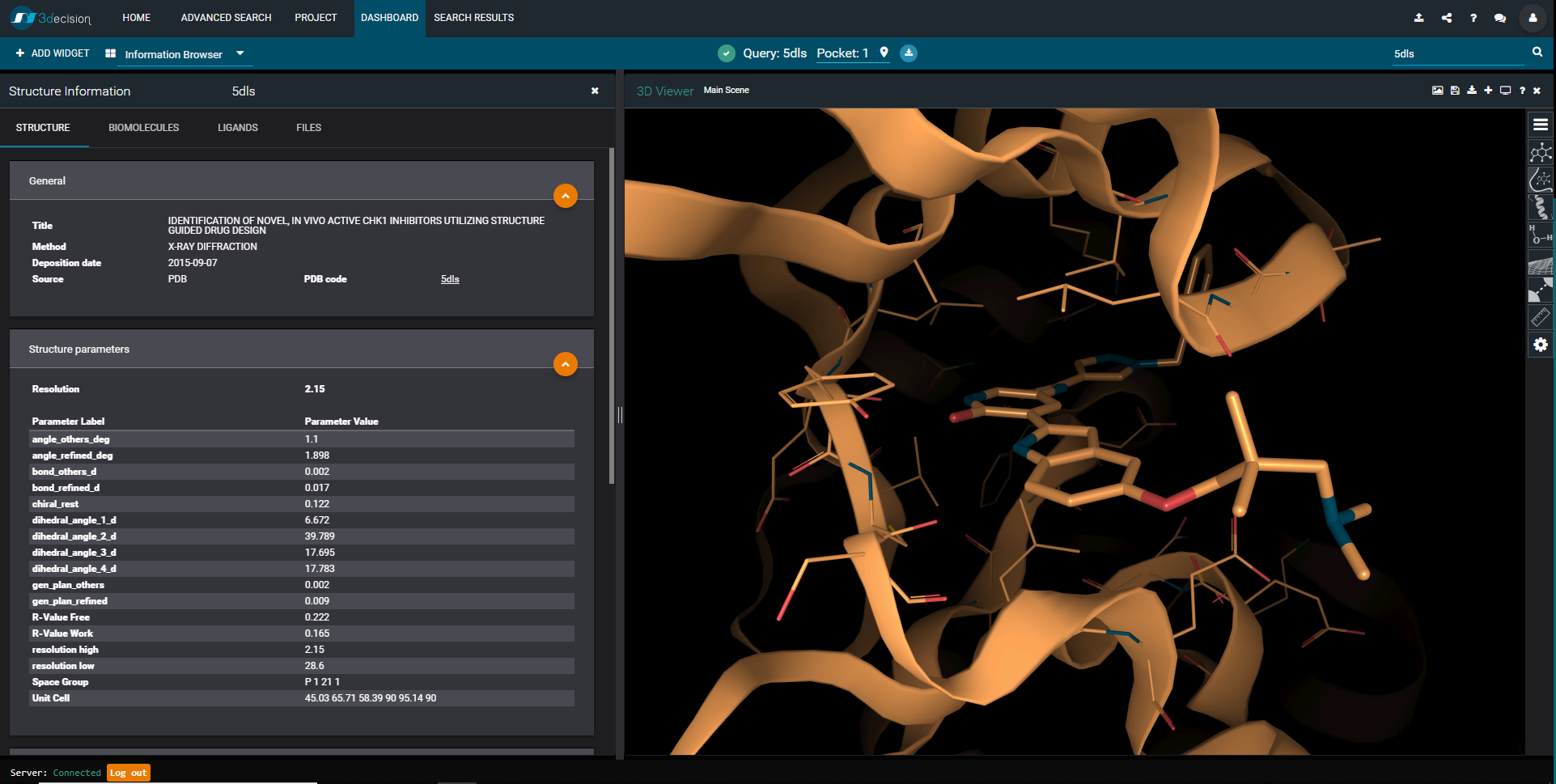The image size is (1556, 784).
Task: Select the angle_others_deg row
Action: [302, 439]
